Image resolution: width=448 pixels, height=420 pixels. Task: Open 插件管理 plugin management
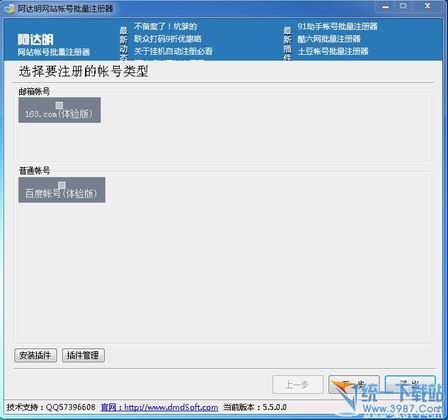[83, 355]
